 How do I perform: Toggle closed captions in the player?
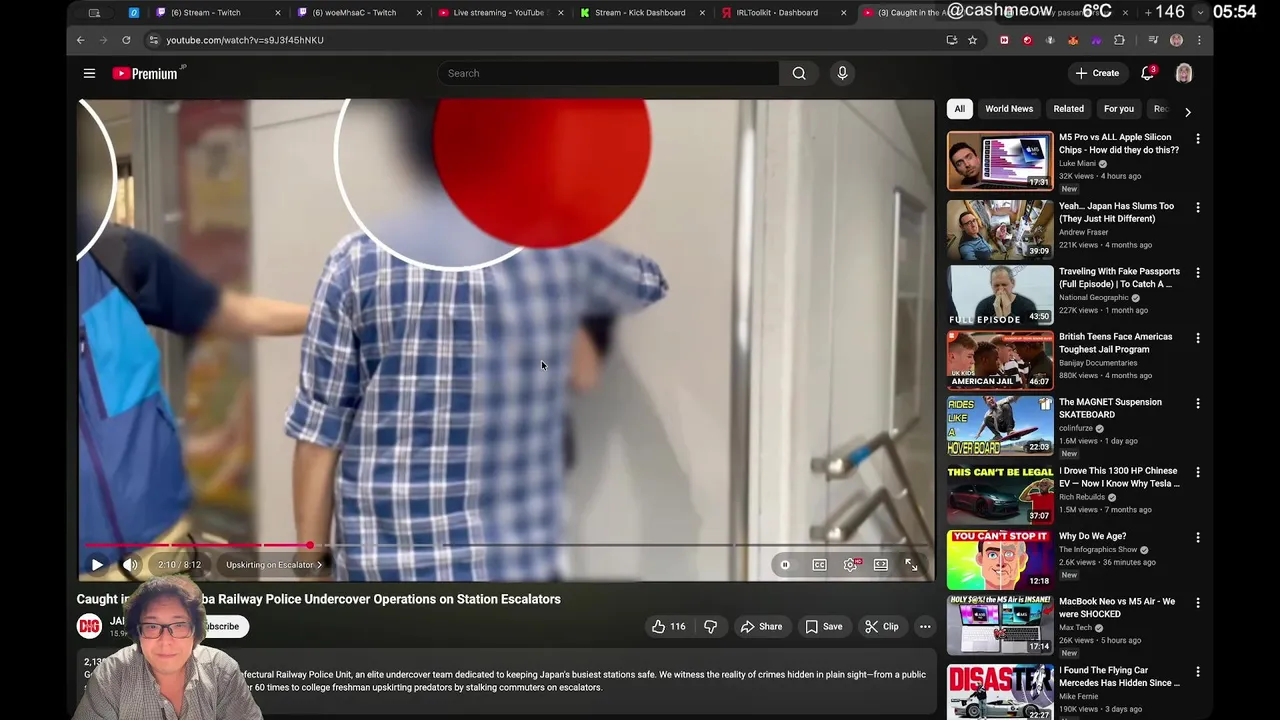pos(819,565)
